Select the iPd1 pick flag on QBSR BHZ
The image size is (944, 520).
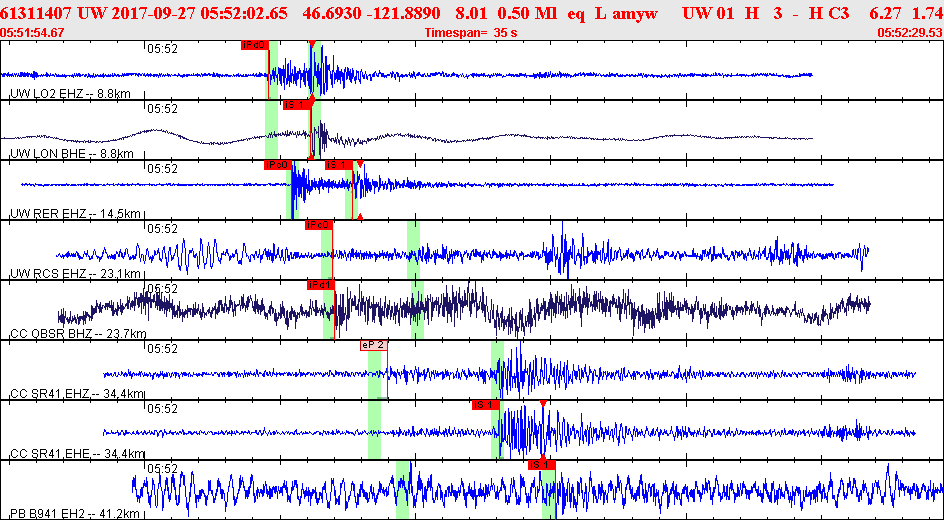click(320, 285)
